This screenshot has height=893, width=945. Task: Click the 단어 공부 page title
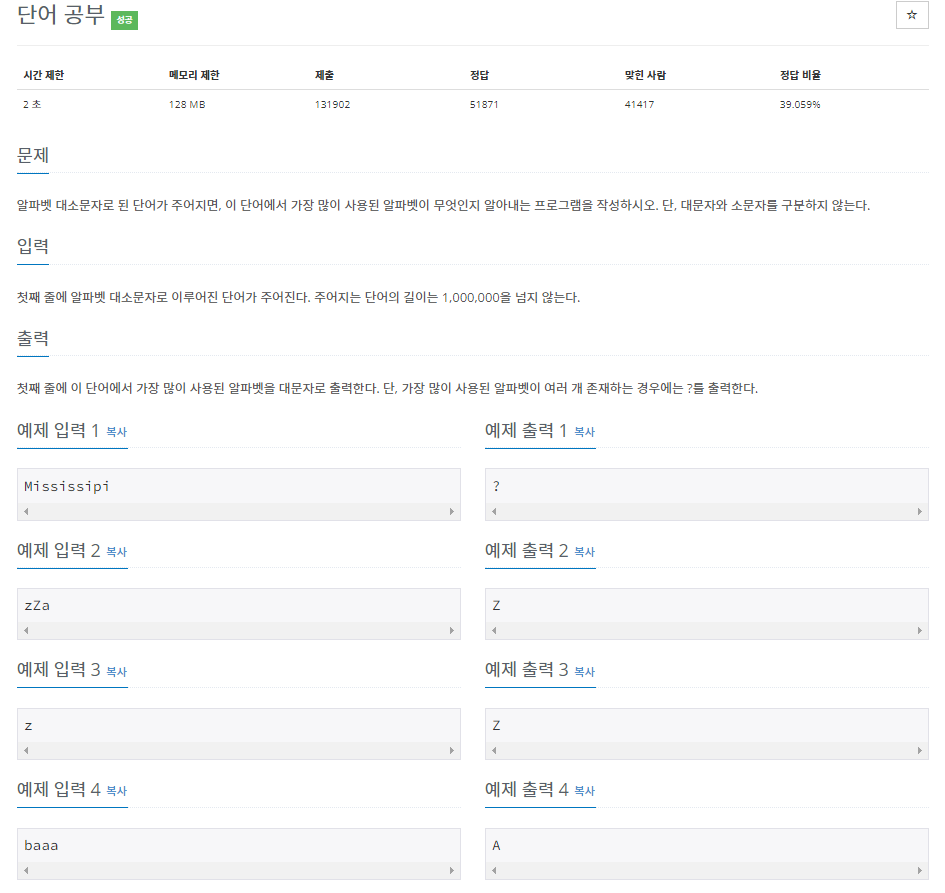point(61,15)
